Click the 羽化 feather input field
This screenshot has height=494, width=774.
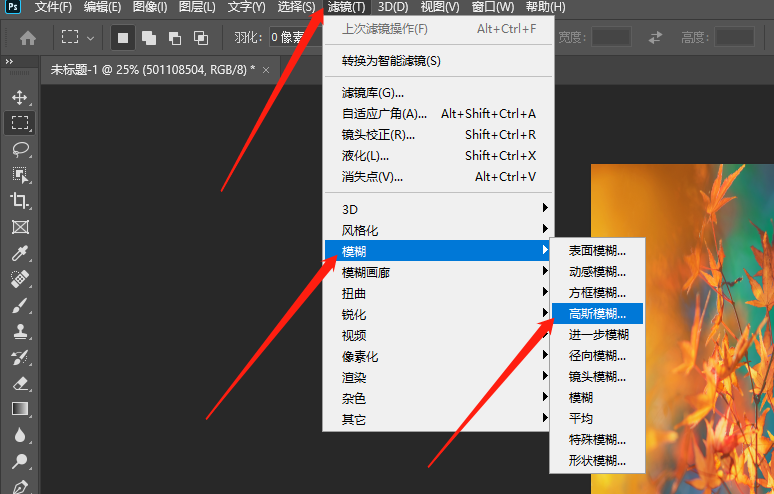295,38
